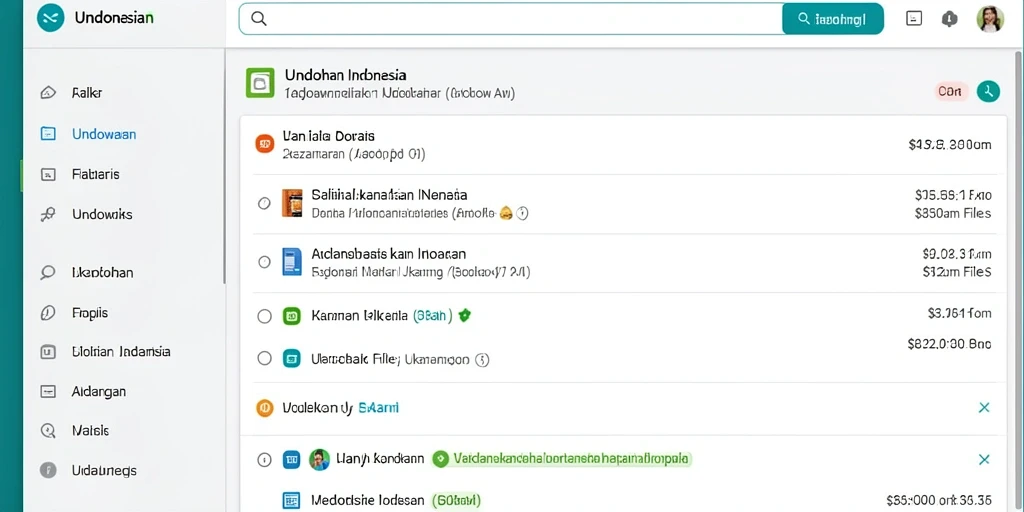Click the orange Uan iala Dorais icon
The height and width of the screenshot is (512, 1024).
coord(264,144)
